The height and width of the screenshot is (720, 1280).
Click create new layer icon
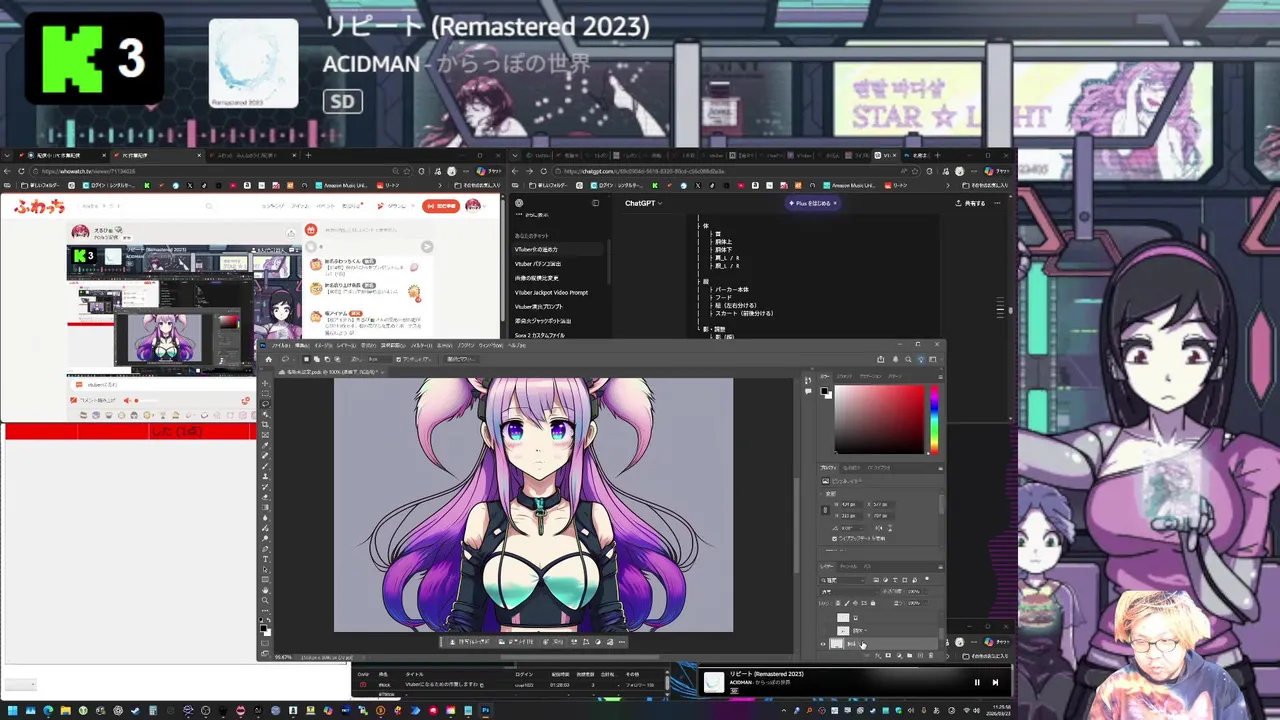(920, 655)
